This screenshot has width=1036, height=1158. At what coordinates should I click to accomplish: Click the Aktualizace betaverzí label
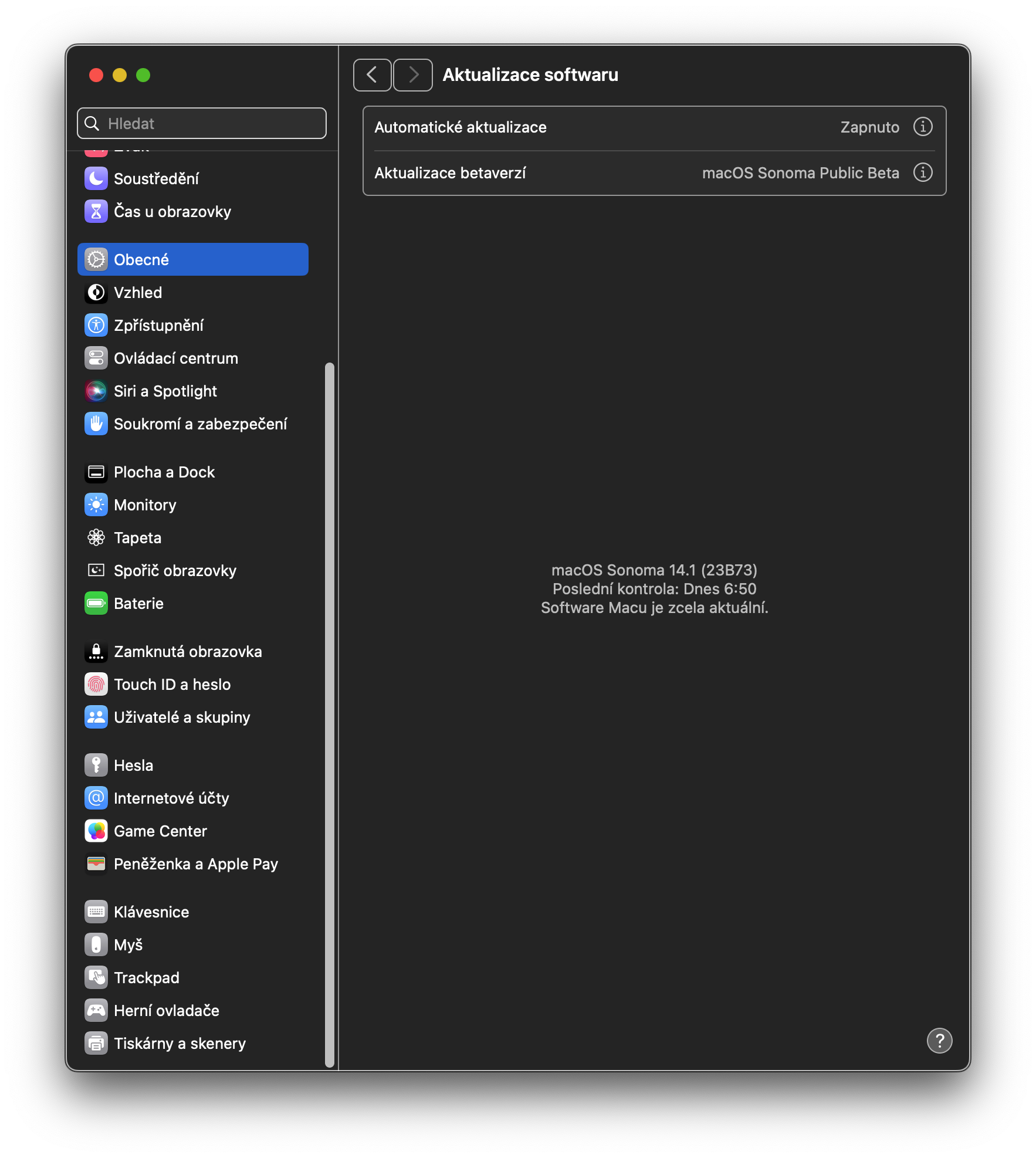coord(450,173)
